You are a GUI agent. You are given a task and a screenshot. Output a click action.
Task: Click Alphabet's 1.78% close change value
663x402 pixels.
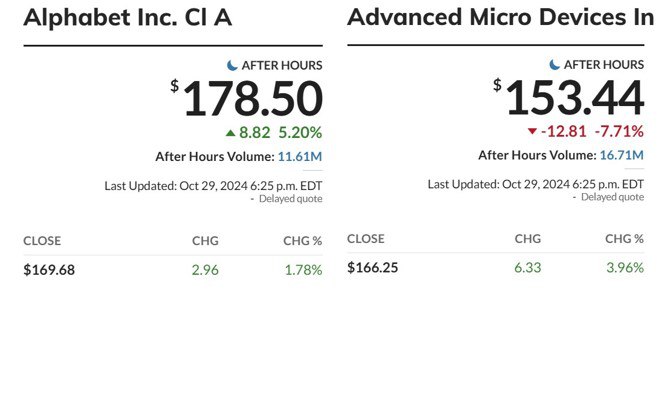pyautogui.click(x=303, y=270)
